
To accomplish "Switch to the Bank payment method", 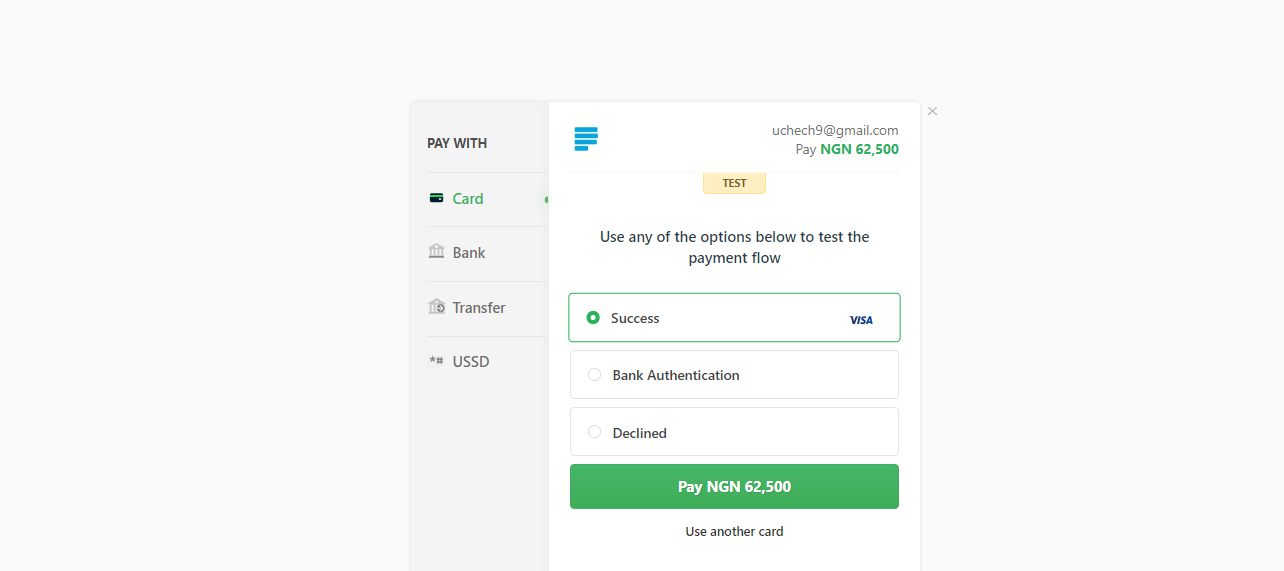I will coord(469,253).
